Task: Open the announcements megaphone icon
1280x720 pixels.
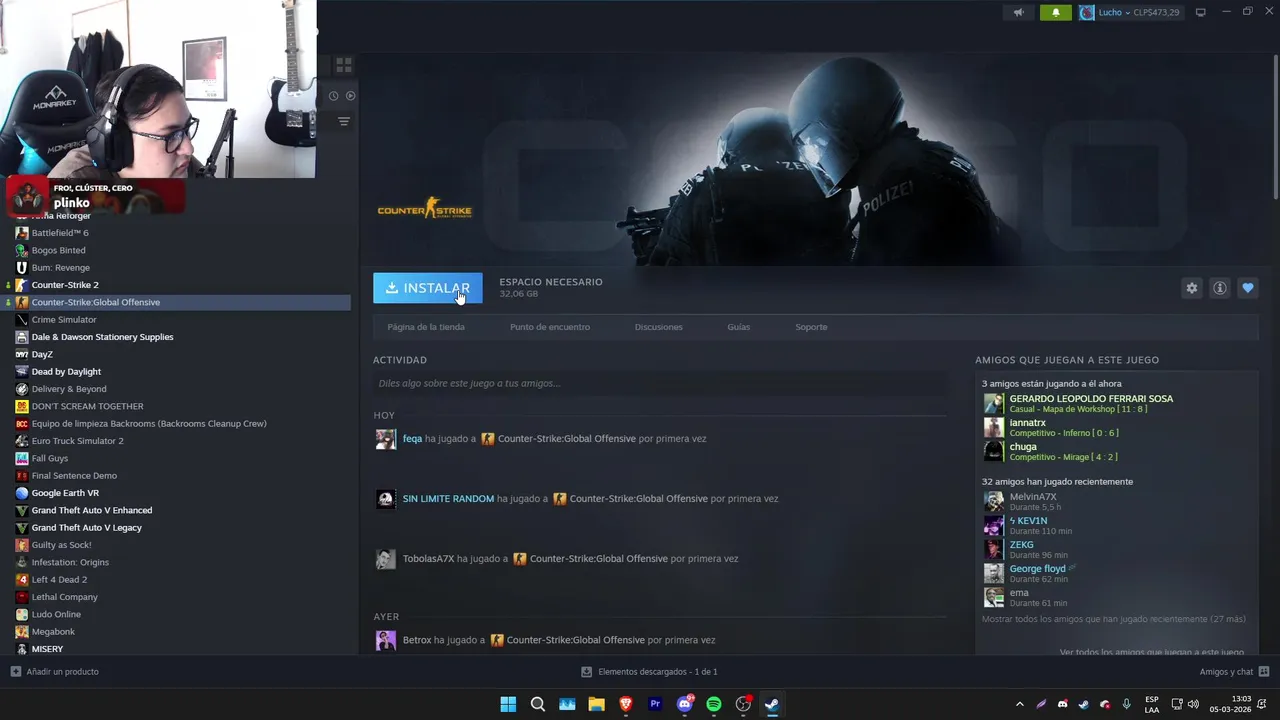Action: tap(1019, 12)
